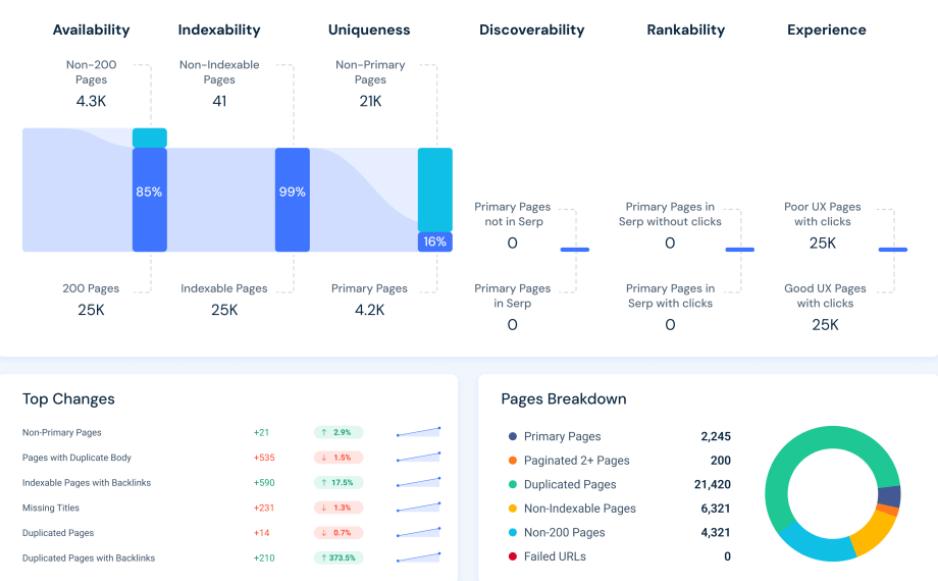Open the Availability column heading
Image resolution: width=938 pixels, height=581 pixels.
(x=91, y=30)
